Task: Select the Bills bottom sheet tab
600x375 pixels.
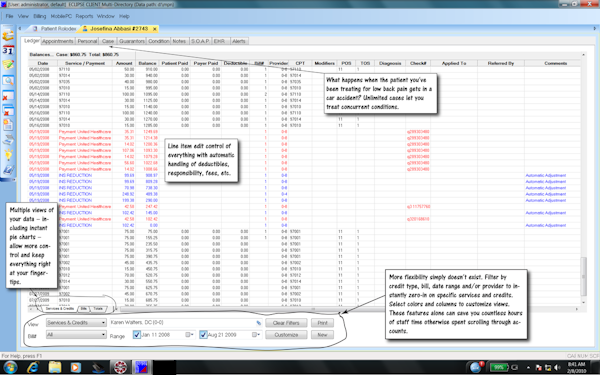Action: pyautogui.click(x=84, y=308)
